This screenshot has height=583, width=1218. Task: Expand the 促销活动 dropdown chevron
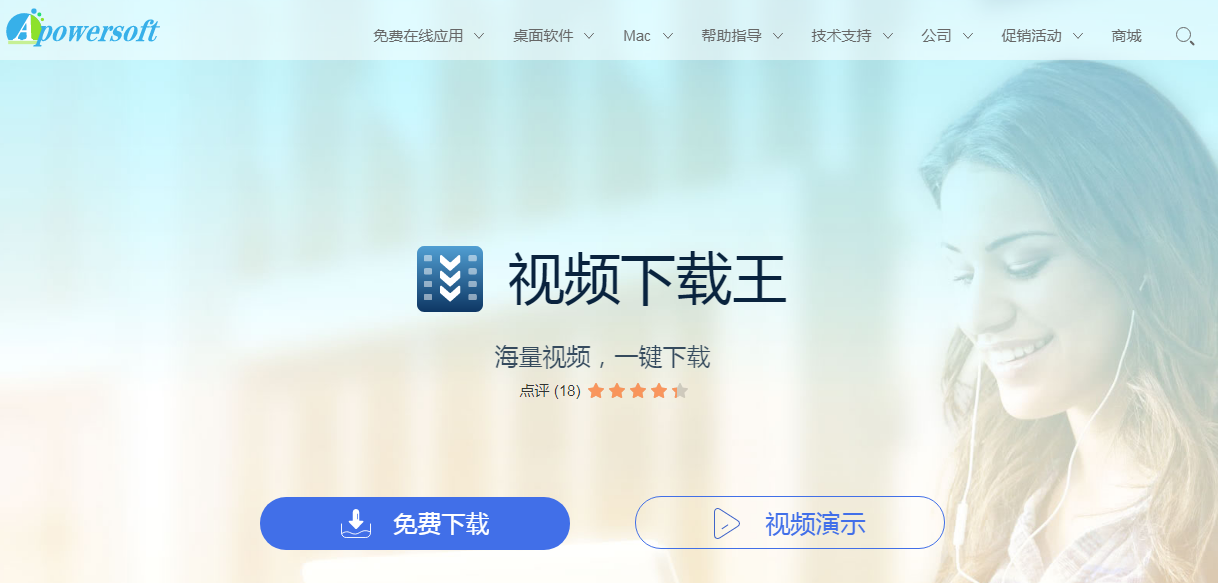coord(1077,36)
